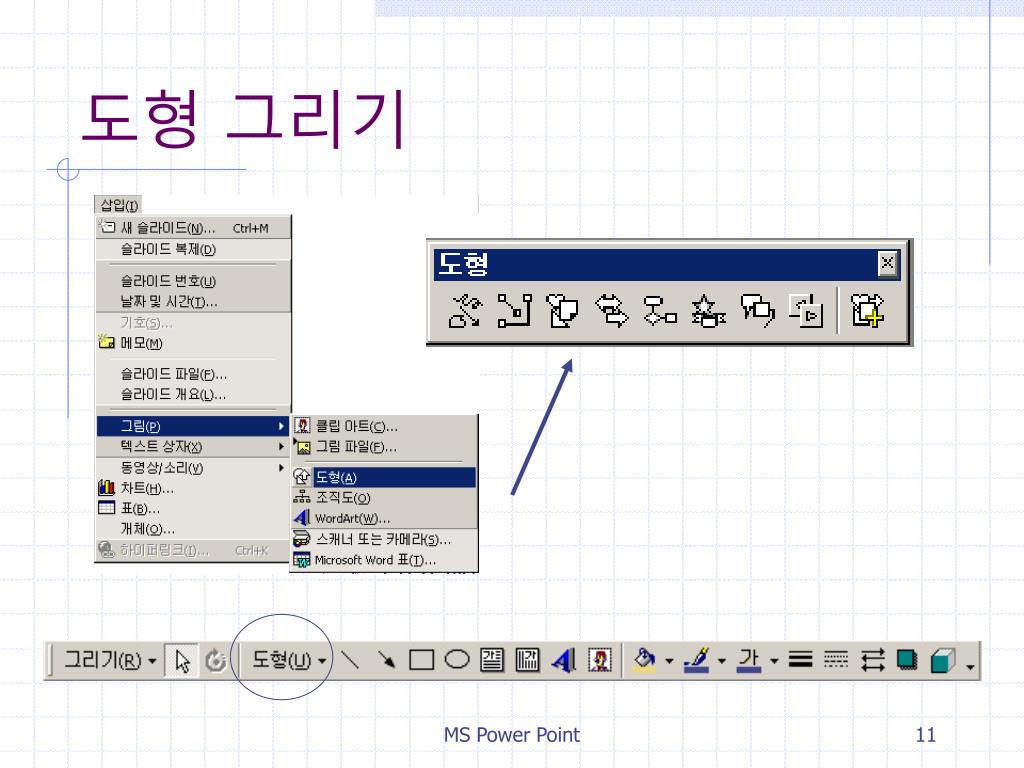Expand the 그림(P) submenu

pyautogui.click(x=193, y=426)
